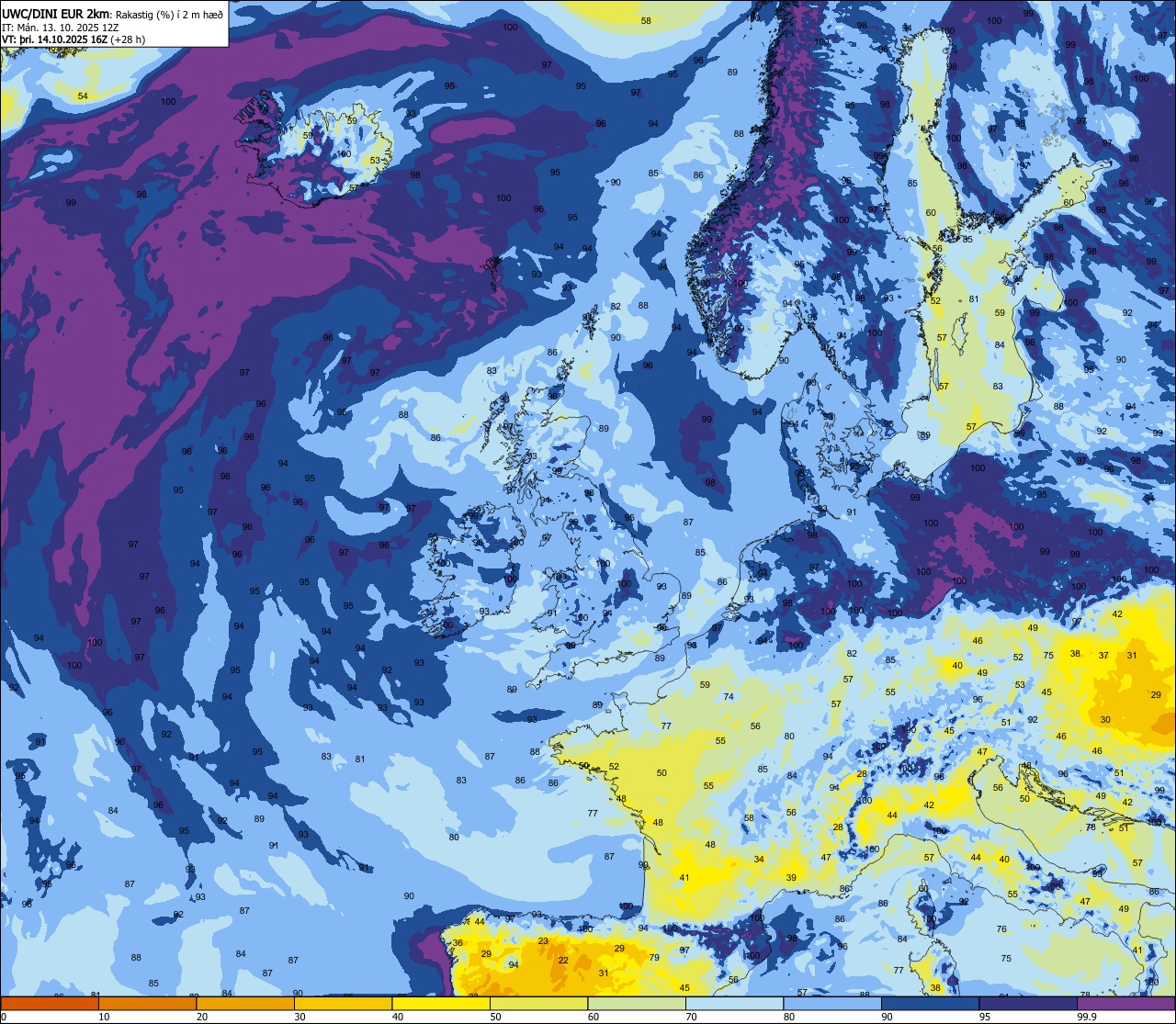Click the legend swatch between 10 and 20
1176x1024 pixels.
[x=147, y=1003]
